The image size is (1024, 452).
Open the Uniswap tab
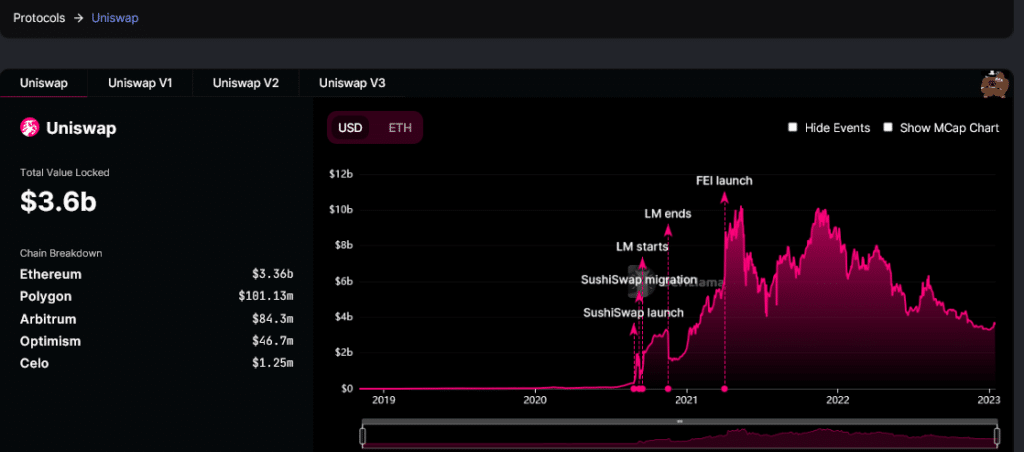pyautogui.click(x=44, y=84)
